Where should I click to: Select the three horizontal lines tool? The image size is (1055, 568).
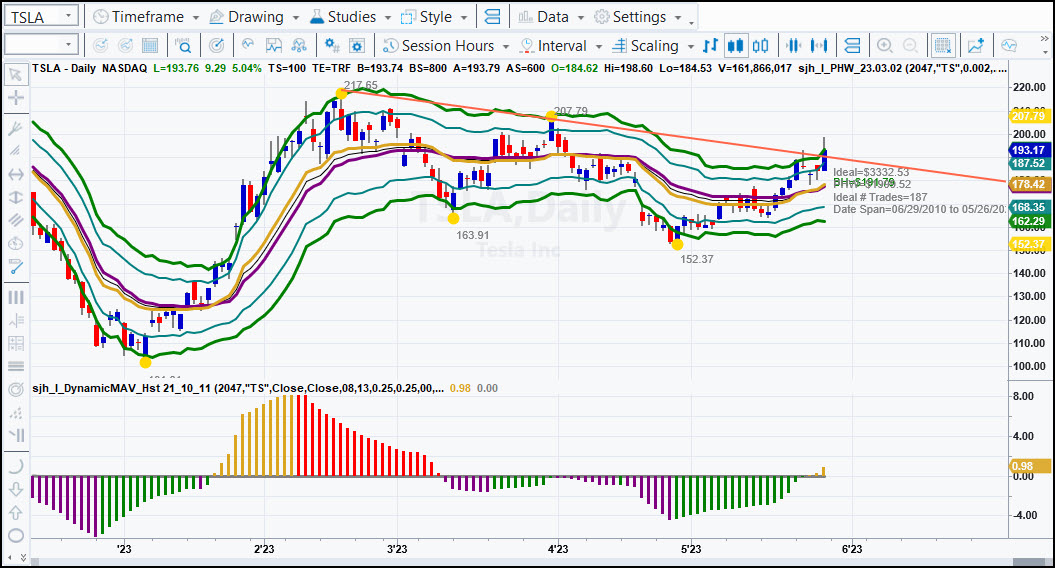point(15,366)
